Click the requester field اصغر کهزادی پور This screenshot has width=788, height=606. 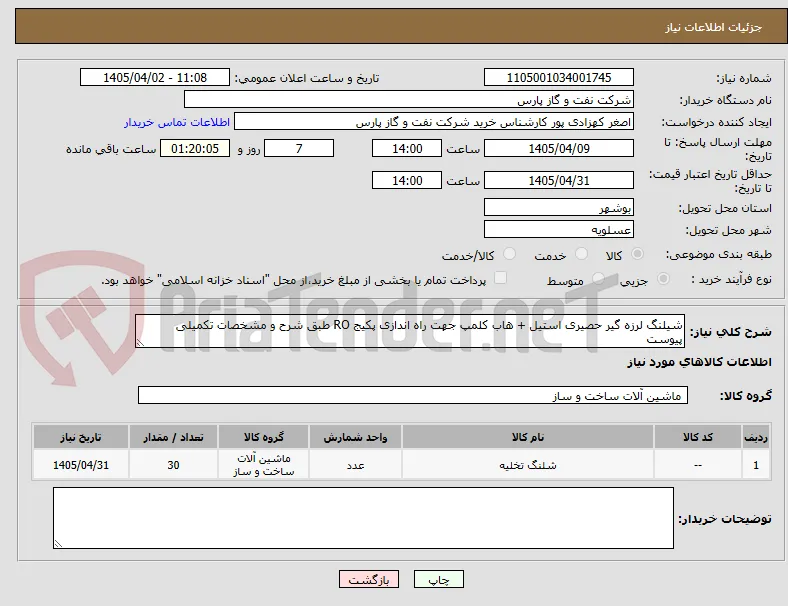point(434,122)
